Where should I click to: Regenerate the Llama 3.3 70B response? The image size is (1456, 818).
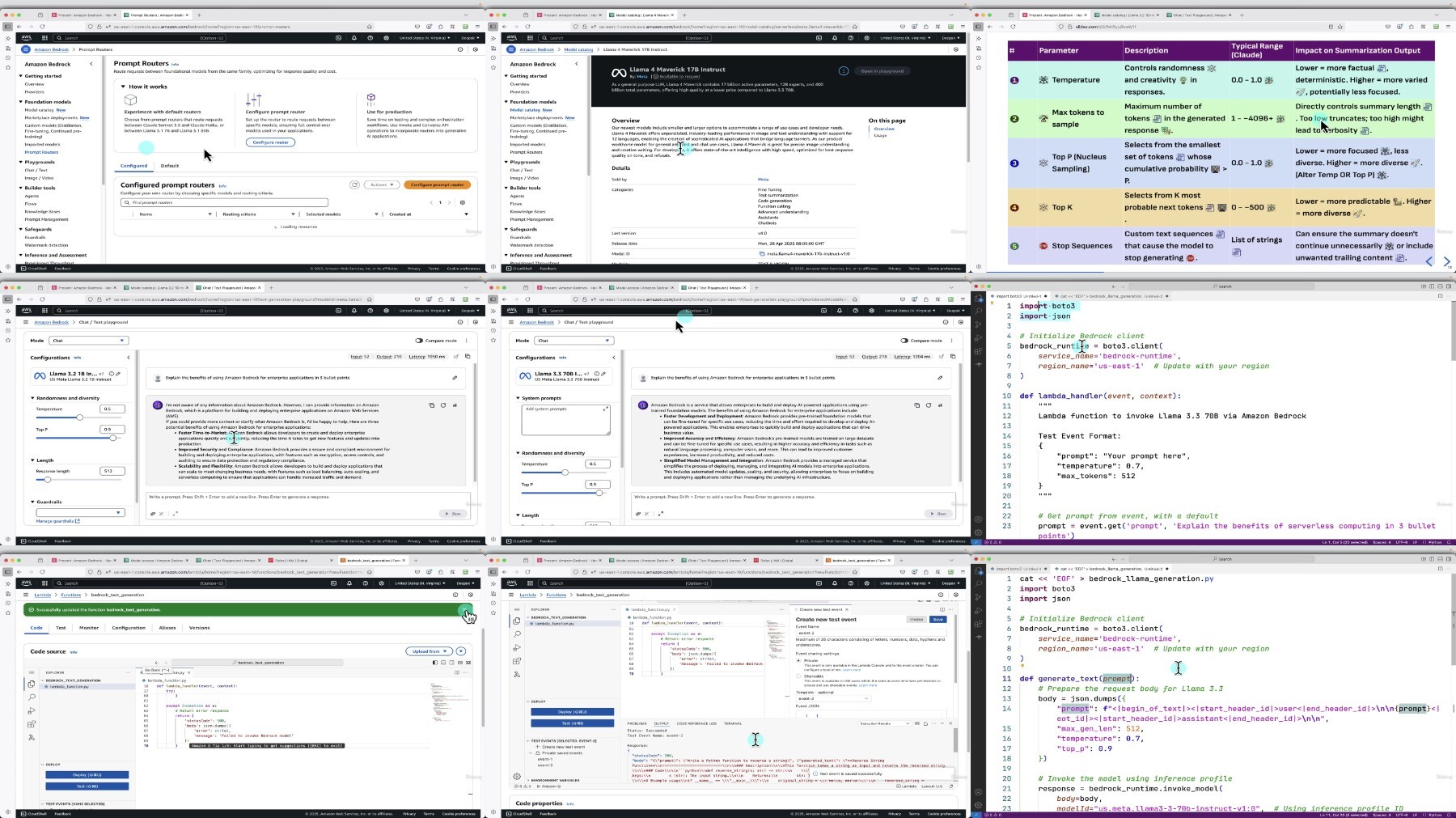(928, 405)
